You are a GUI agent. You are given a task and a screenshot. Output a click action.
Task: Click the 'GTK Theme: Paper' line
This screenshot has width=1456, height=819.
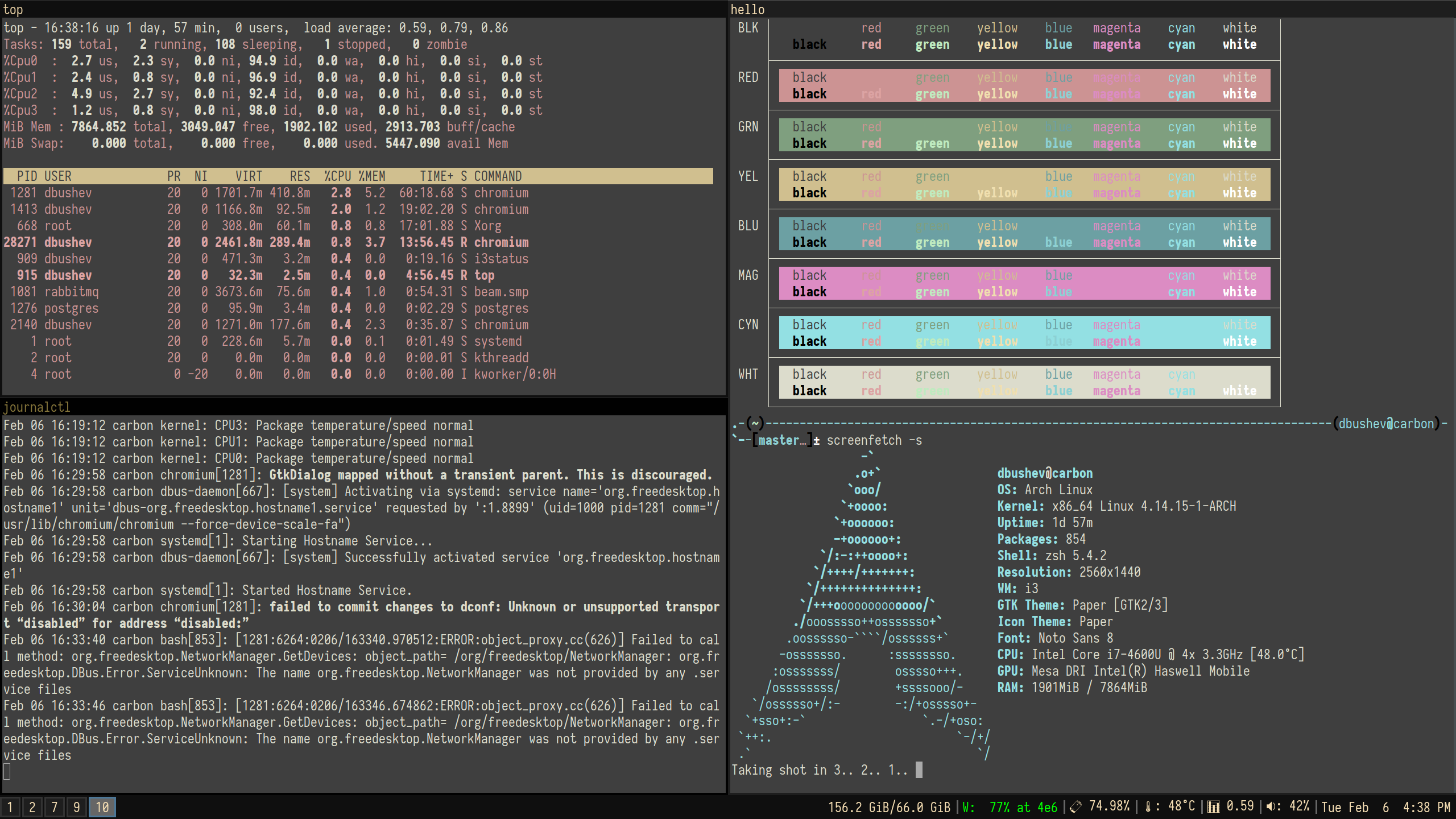[x=1082, y=605]
